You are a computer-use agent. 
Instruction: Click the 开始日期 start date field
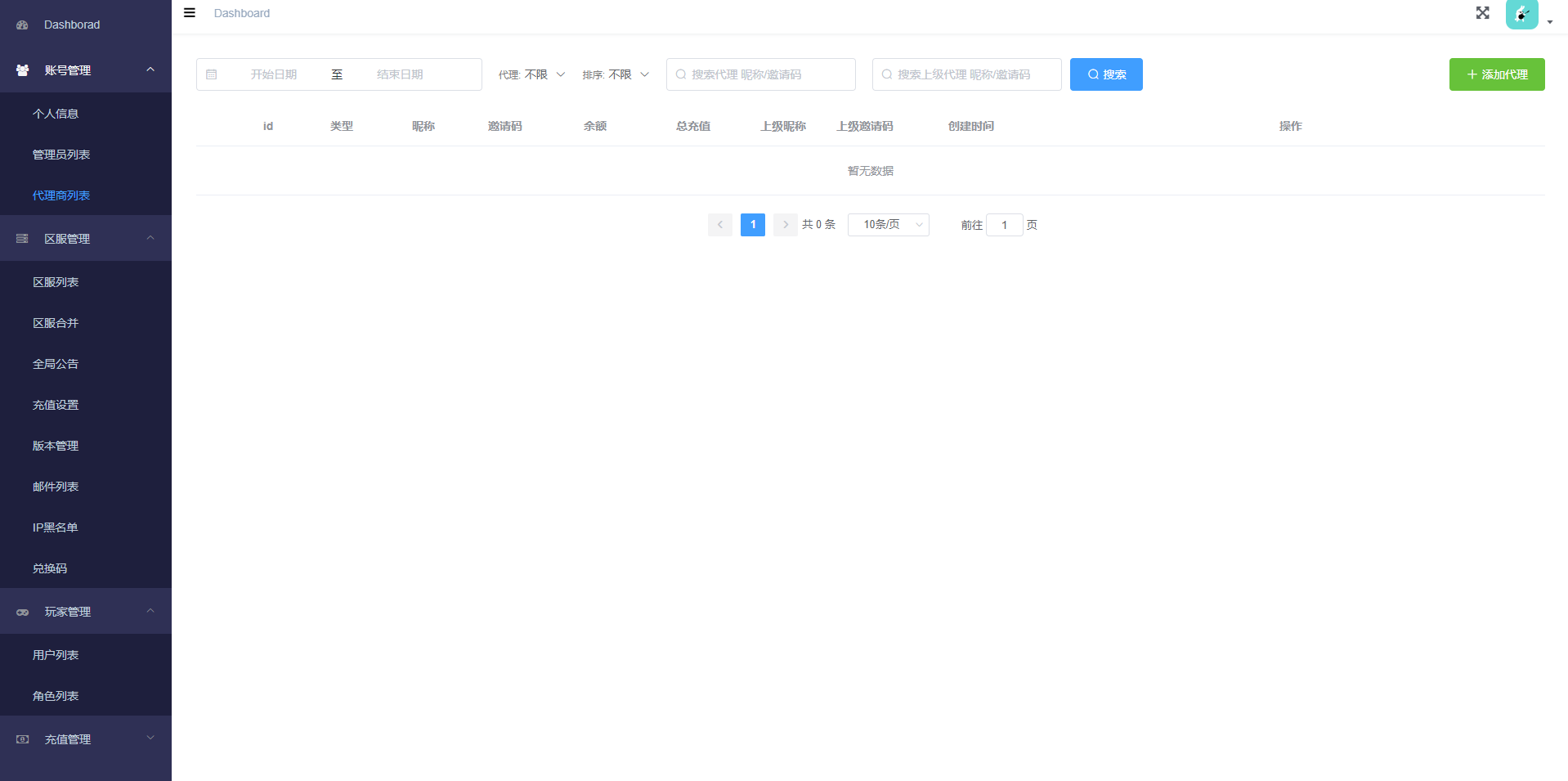[274, 74]
